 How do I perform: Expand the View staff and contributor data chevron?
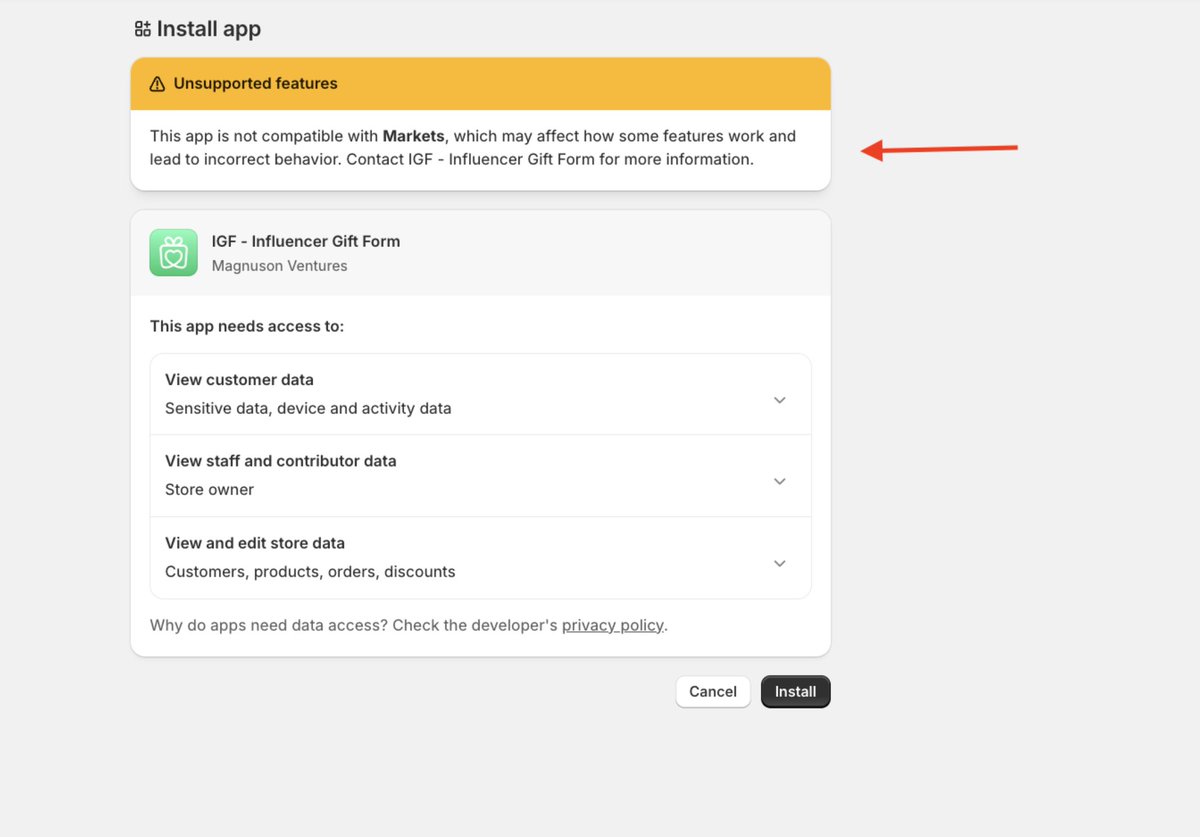click(x=780, y=481)
